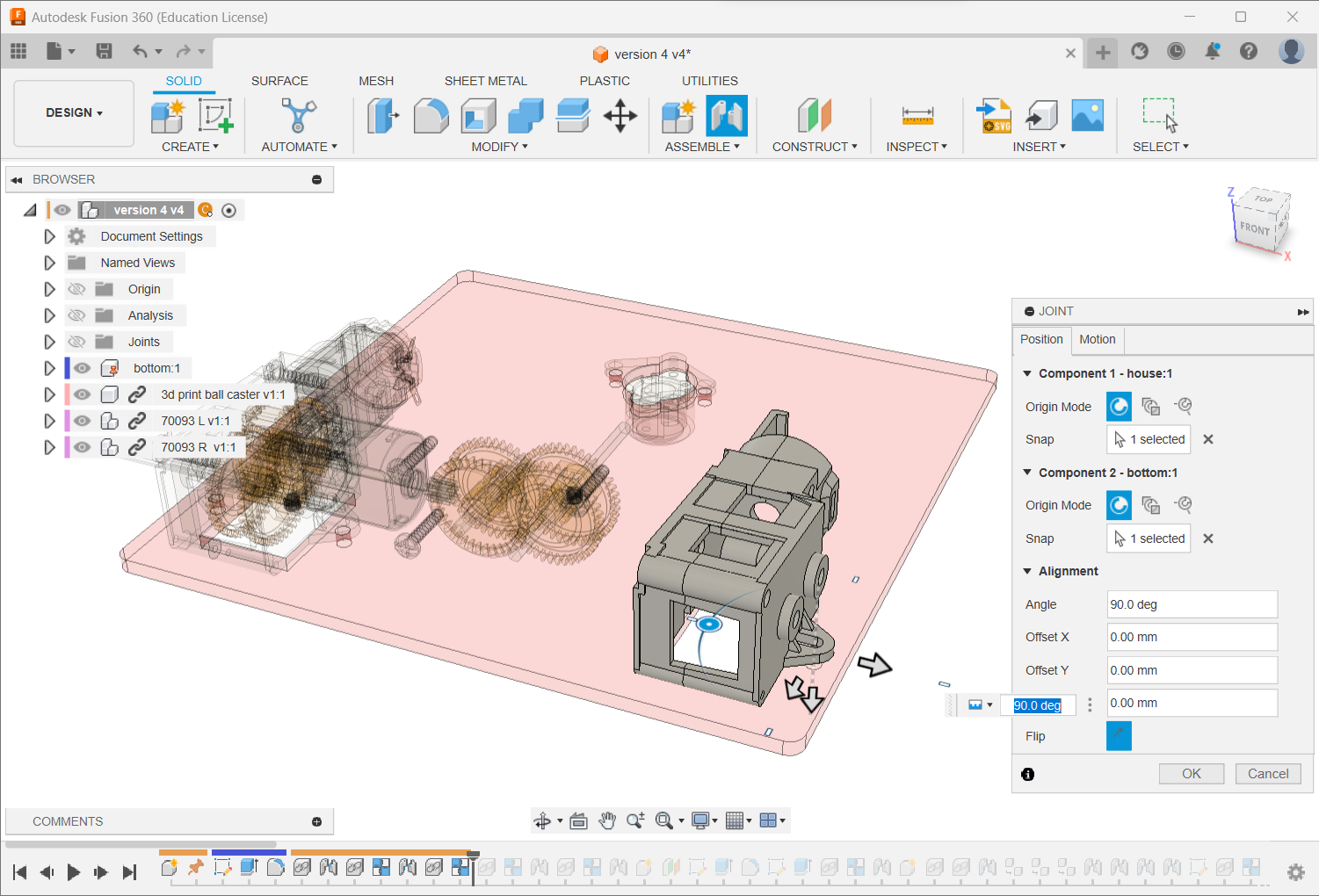The height and width of the screenshot is (896, 1319).
Task: Hide the bottom:1 component with eye icon
Action: coord(83,368)
